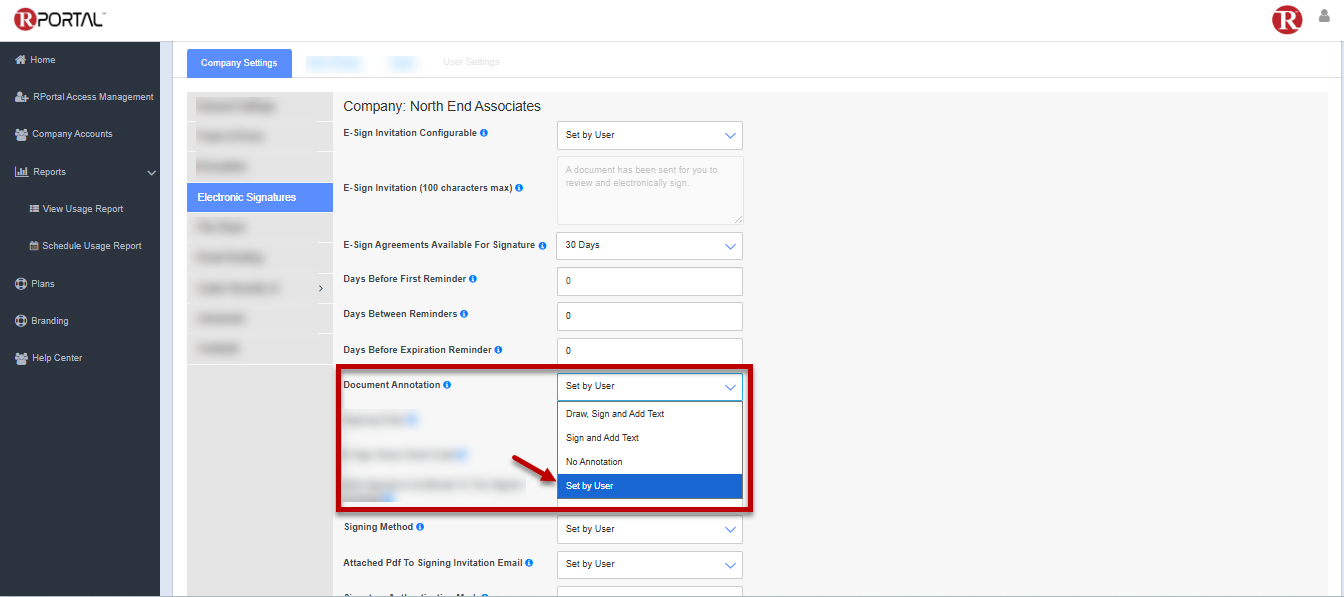1344x597 pixels.
Task: Click the info icon next to Document Annotation
Action: (447, 385)
